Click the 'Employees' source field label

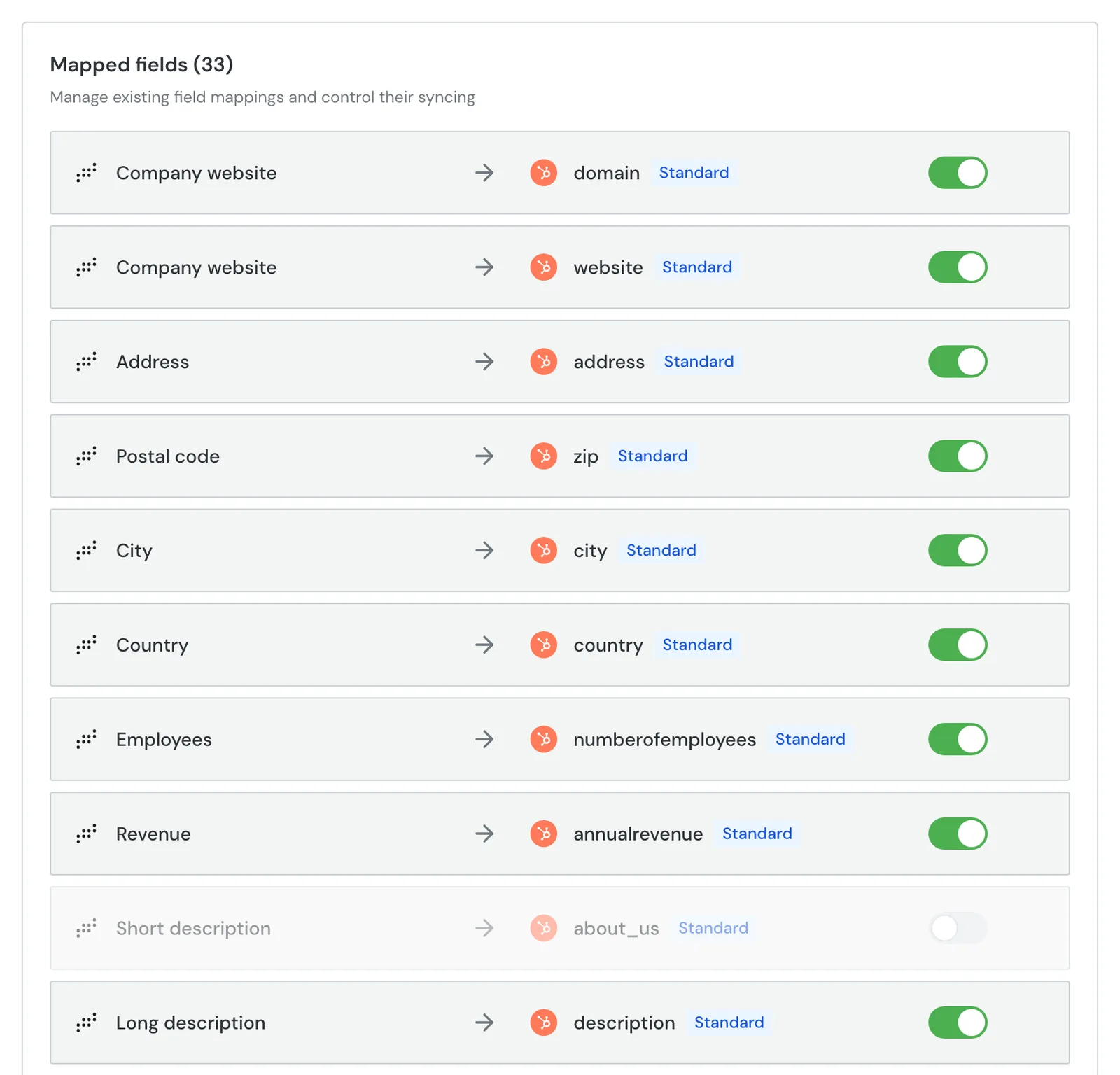click(164, 740)
